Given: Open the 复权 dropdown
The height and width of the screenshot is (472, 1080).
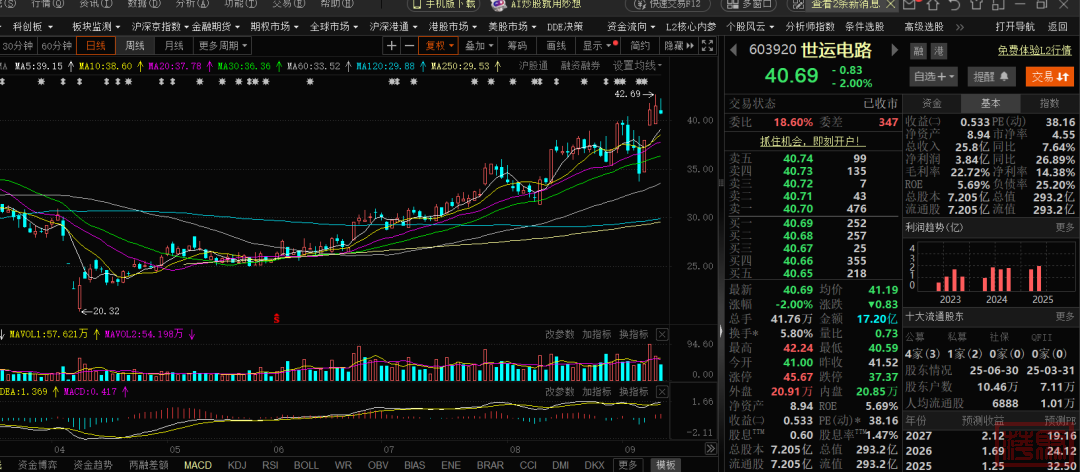Looking at the screenshot, I should coord(440,45).
